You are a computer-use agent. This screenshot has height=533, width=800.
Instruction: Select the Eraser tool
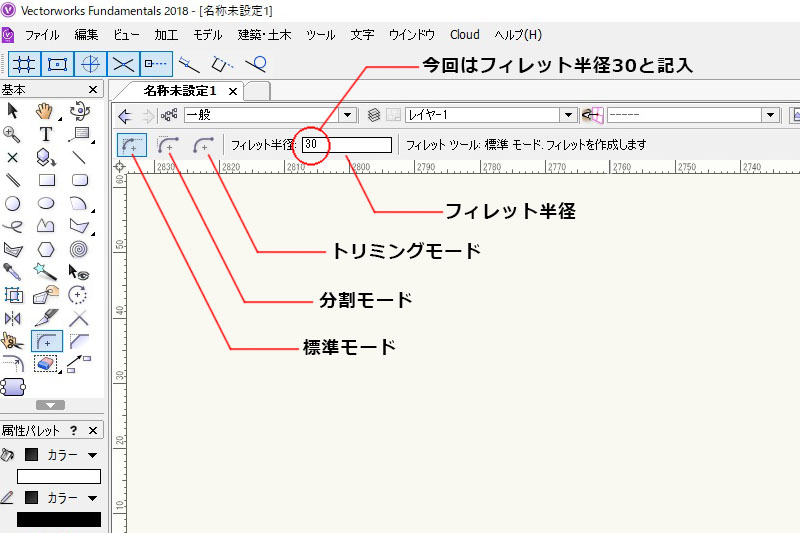coord(45,364)
